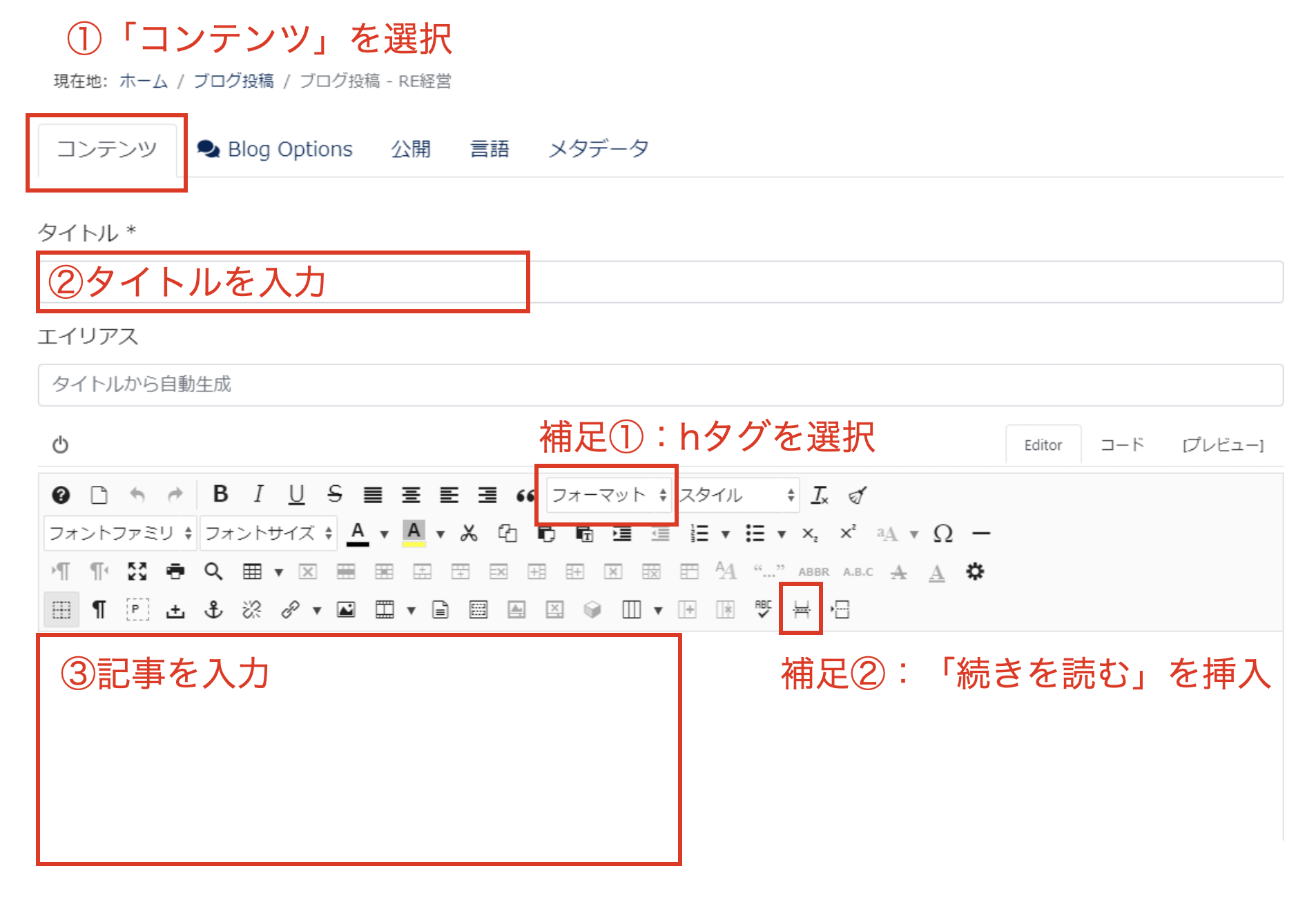Insert a blockquote using the quote icon
Viewport: 1316px width, 922px height.
click(x=525, y=495)
